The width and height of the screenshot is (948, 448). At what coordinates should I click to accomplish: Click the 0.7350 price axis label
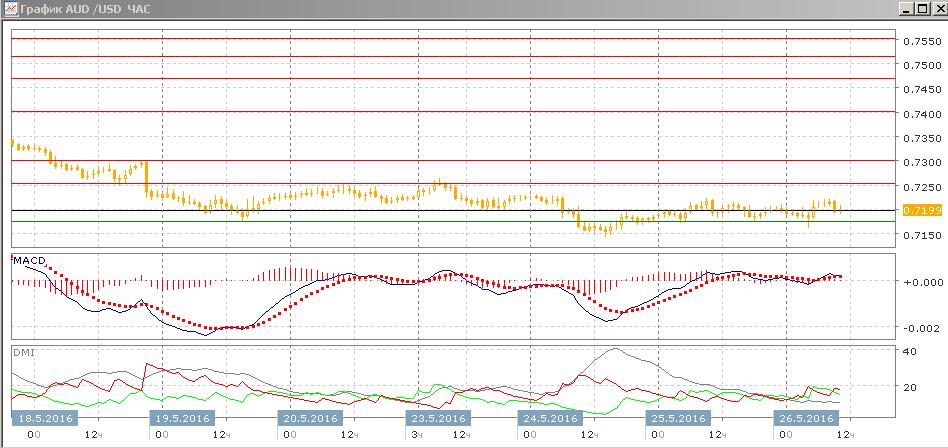click(922, 138)
